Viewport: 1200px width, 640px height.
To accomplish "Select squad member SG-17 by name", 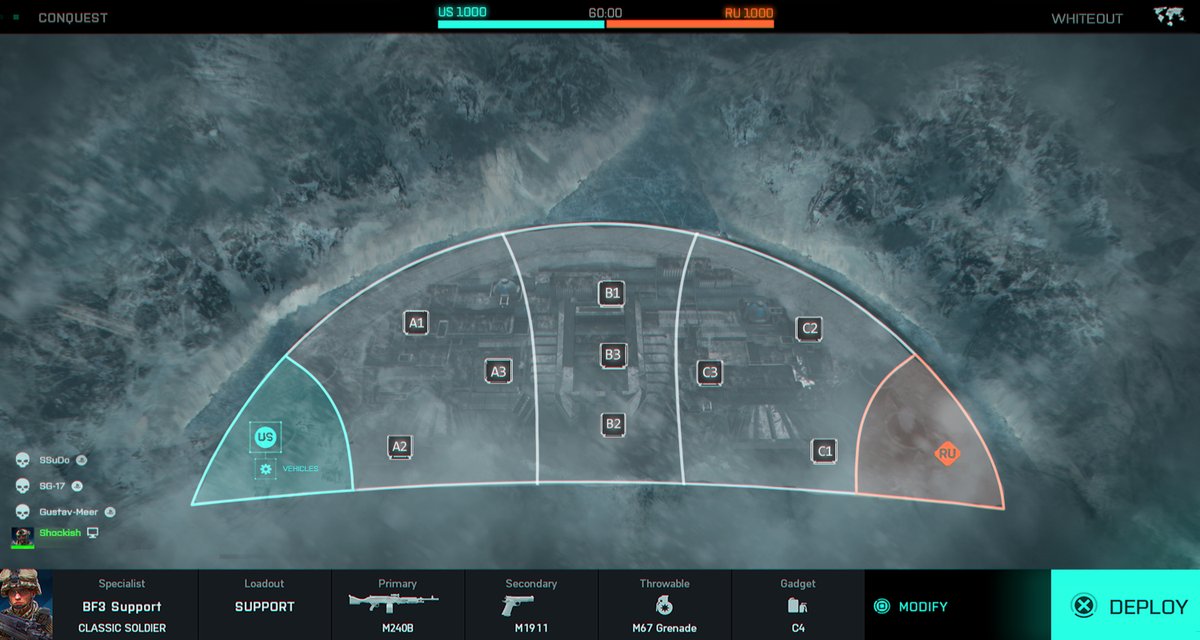I will coord(53,486).
